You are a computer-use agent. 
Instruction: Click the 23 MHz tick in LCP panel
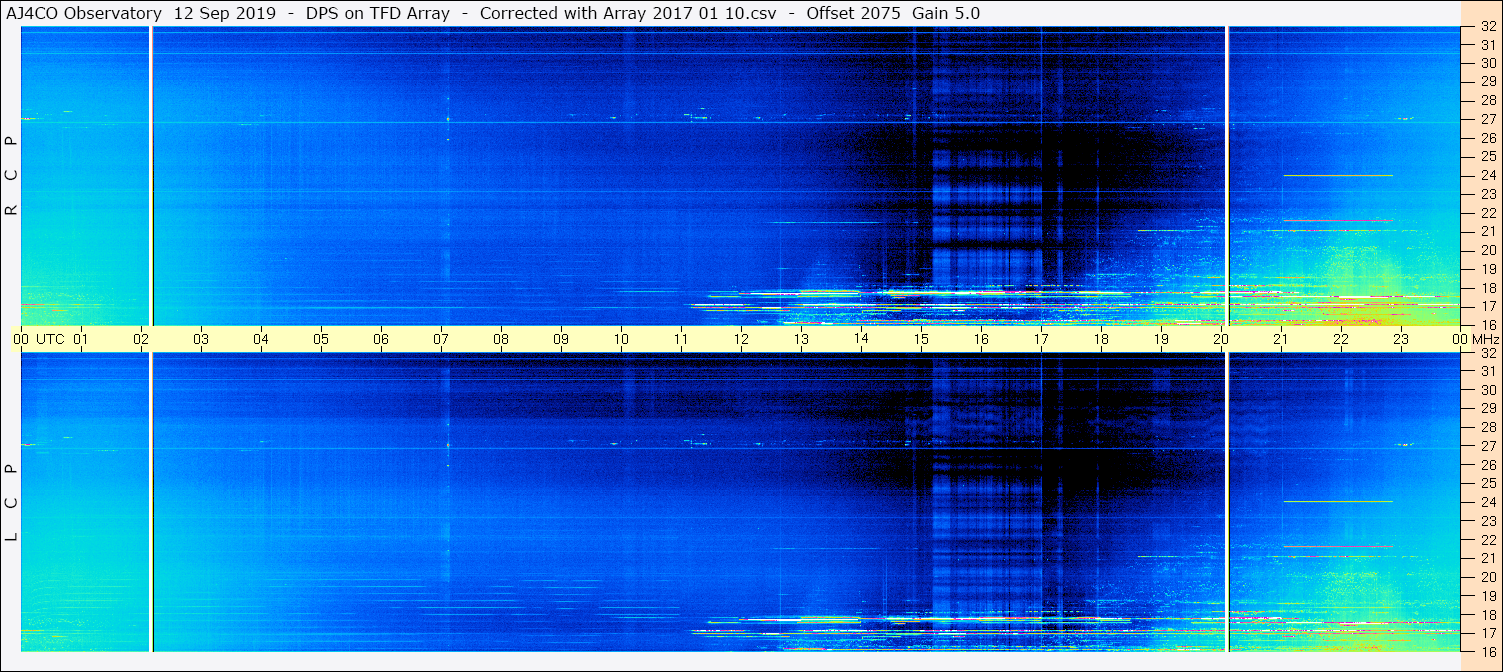point(1488,521)
